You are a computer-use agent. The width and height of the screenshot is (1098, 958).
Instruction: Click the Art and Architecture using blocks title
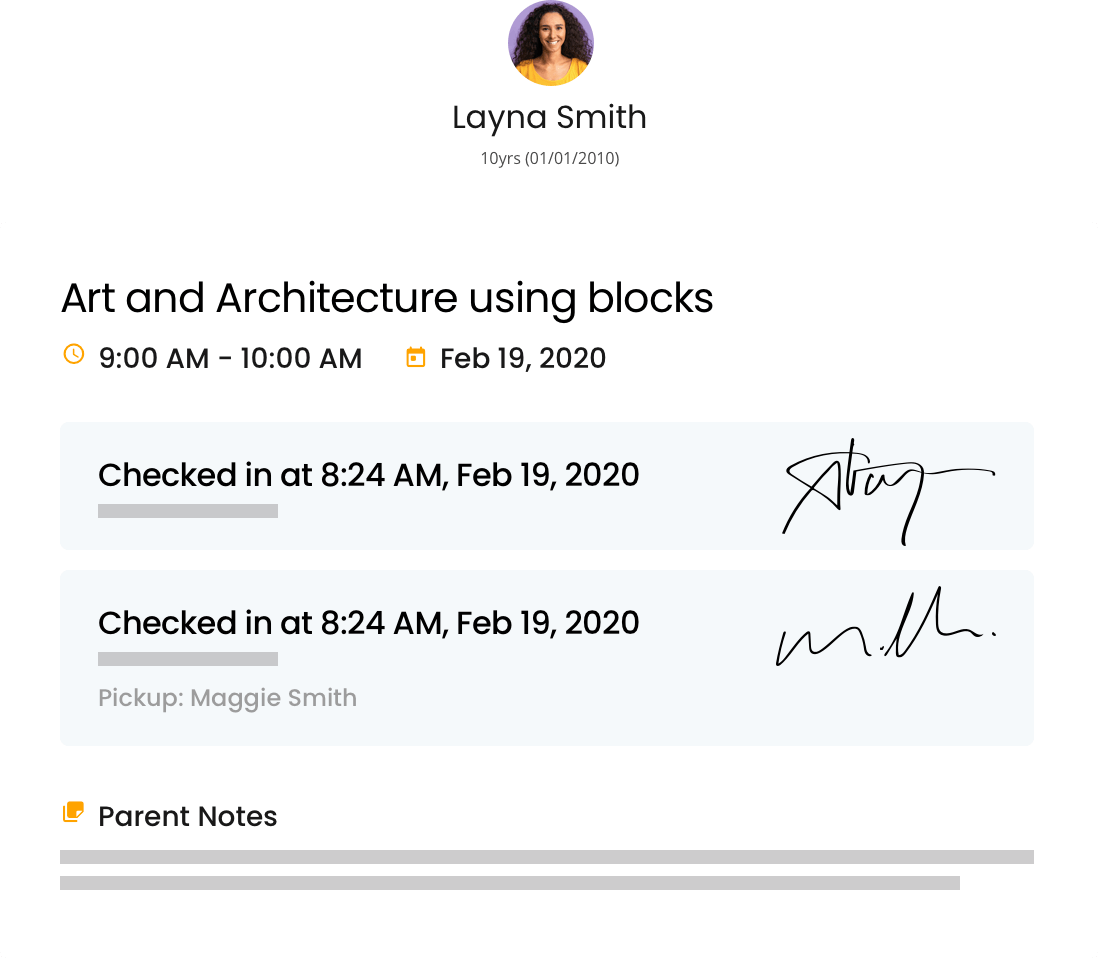(387, 298)
